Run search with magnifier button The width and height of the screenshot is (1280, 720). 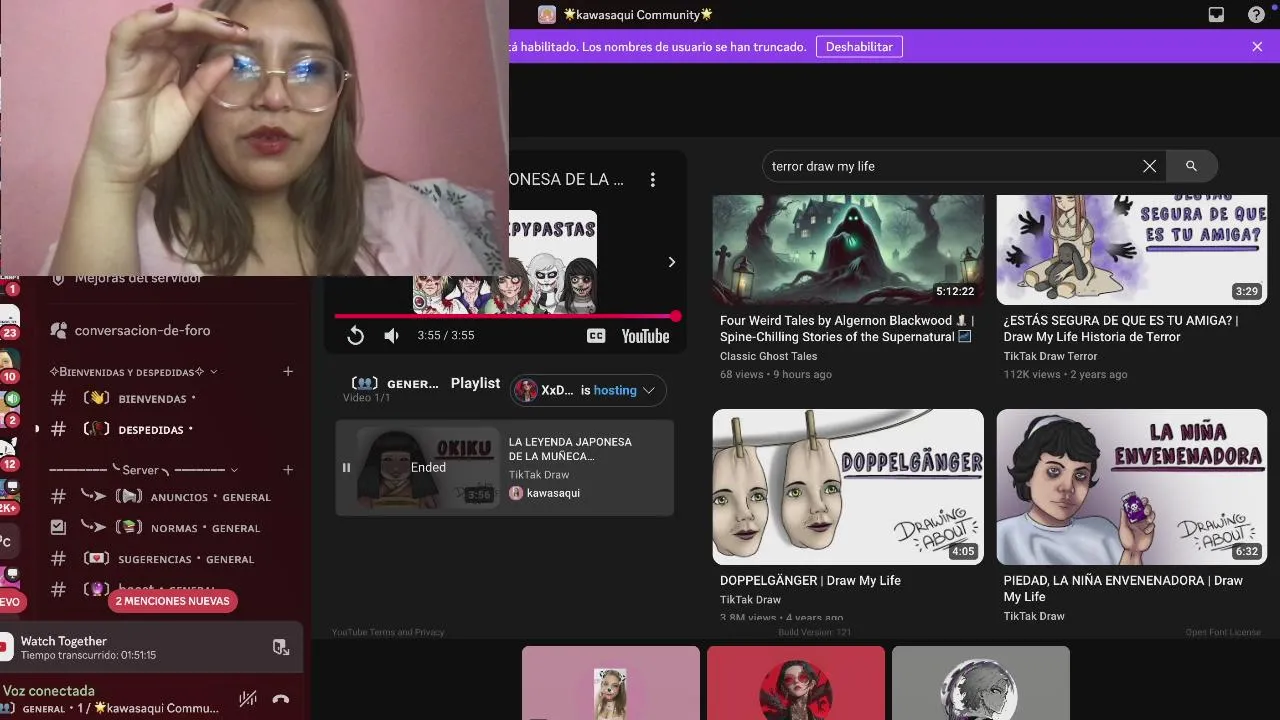(x=1191, y=166)
